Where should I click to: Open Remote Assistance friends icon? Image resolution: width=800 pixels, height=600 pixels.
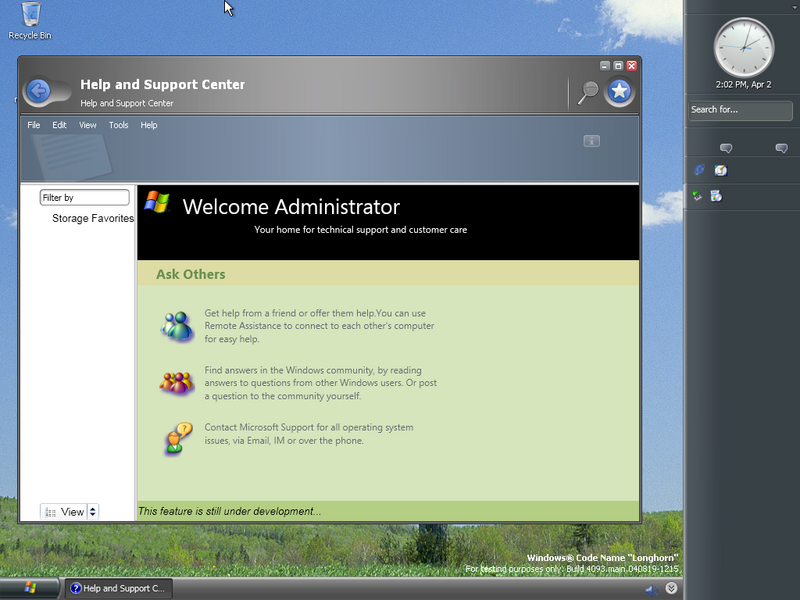(177, 326)
